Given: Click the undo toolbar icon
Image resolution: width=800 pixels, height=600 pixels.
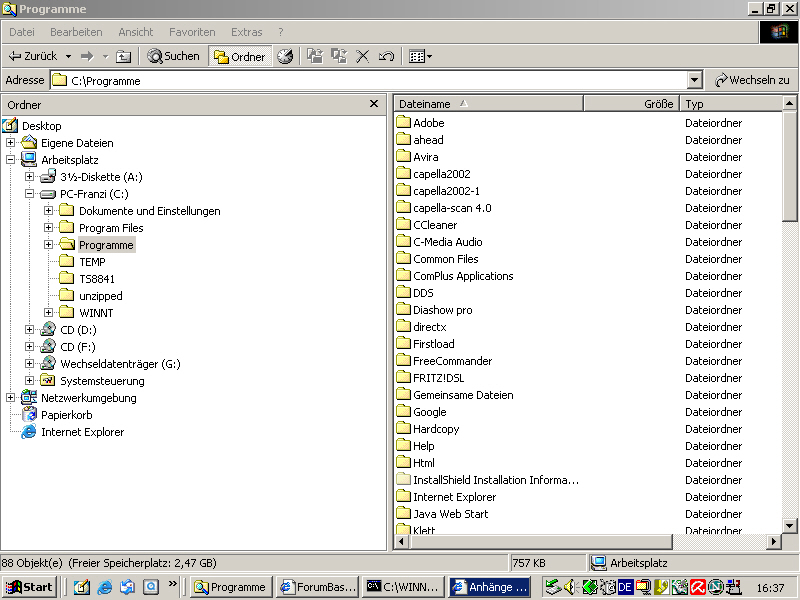Looking at the screenshot, I should tap(386, 56).
